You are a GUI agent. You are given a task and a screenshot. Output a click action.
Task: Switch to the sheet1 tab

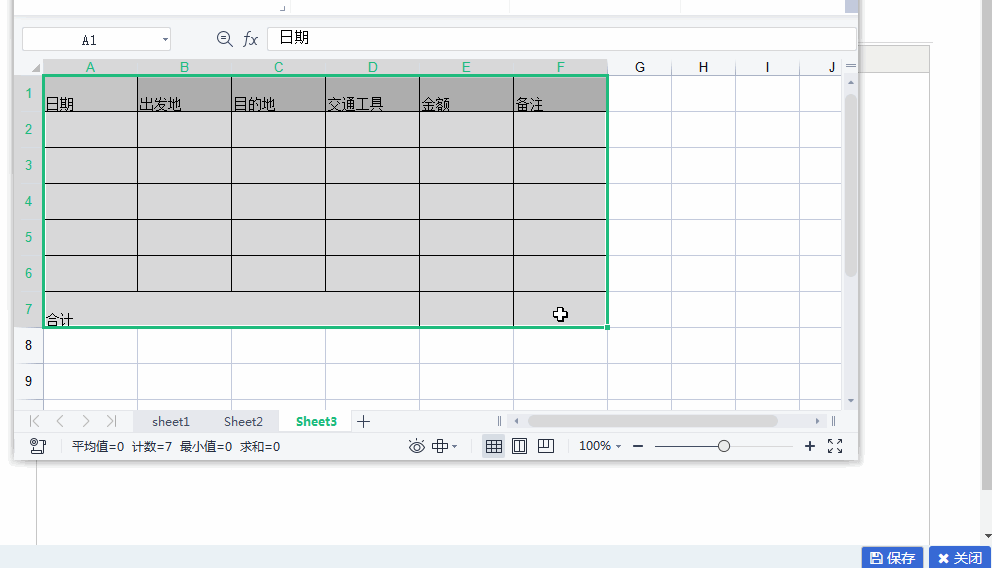pos(170,421)
